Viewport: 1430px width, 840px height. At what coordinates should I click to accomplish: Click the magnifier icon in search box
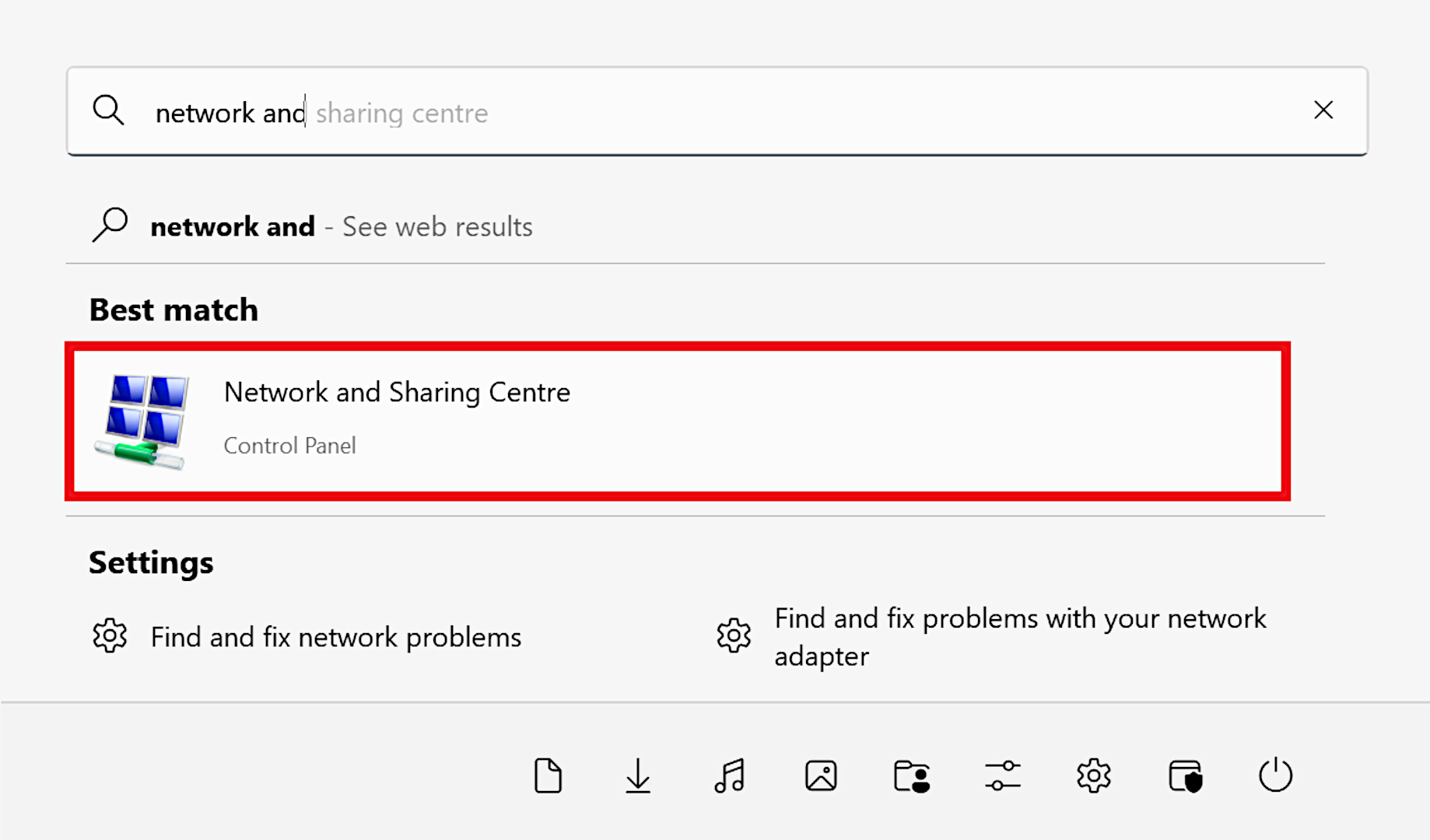click(108, 110)
